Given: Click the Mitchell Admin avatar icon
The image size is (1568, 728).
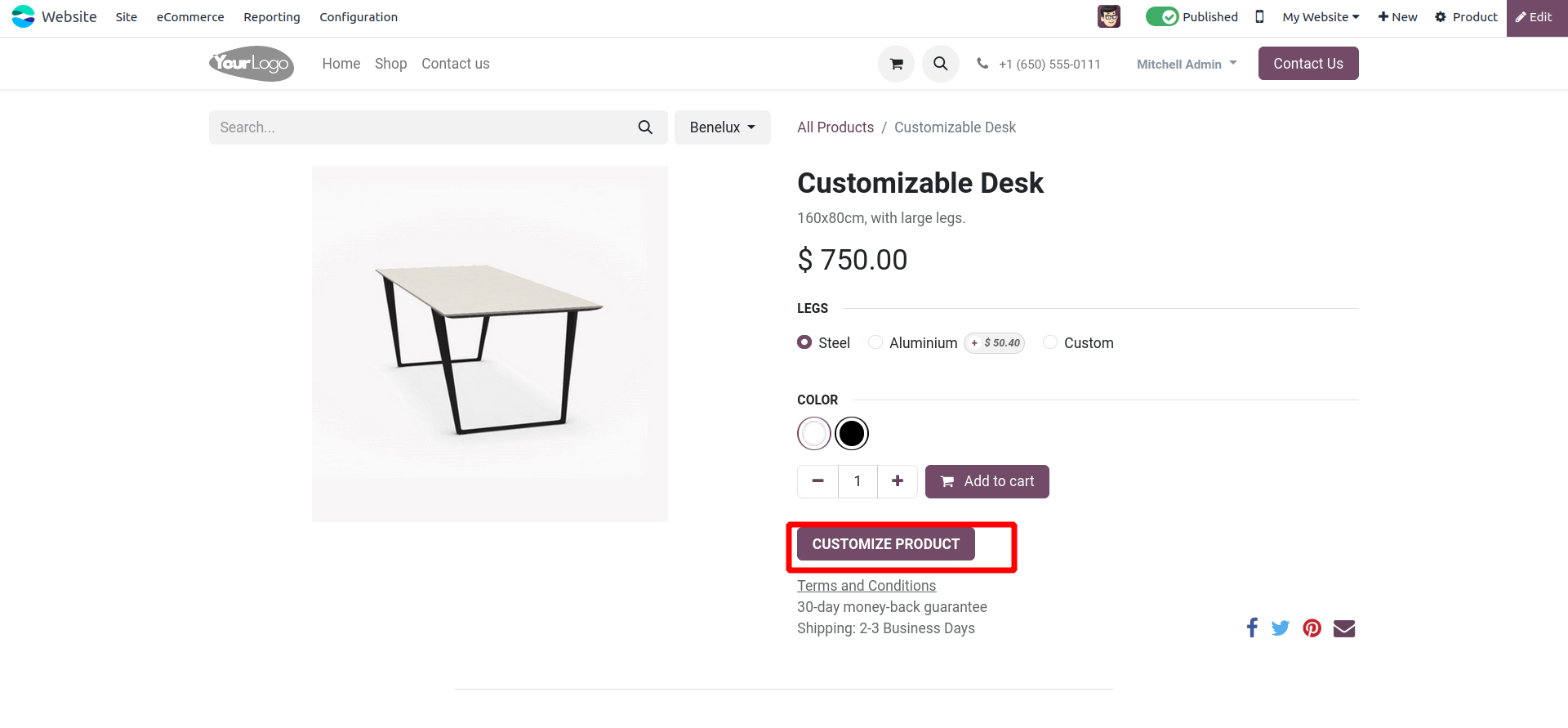Looking at the screenshot, I should point(1108,16).
